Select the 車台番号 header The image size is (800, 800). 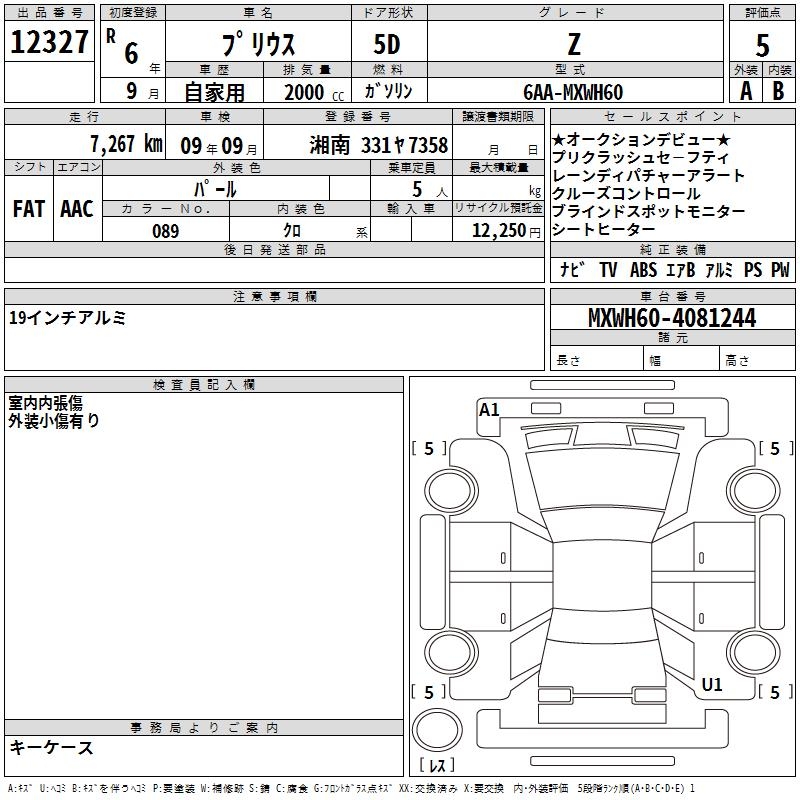pos(673,296)
